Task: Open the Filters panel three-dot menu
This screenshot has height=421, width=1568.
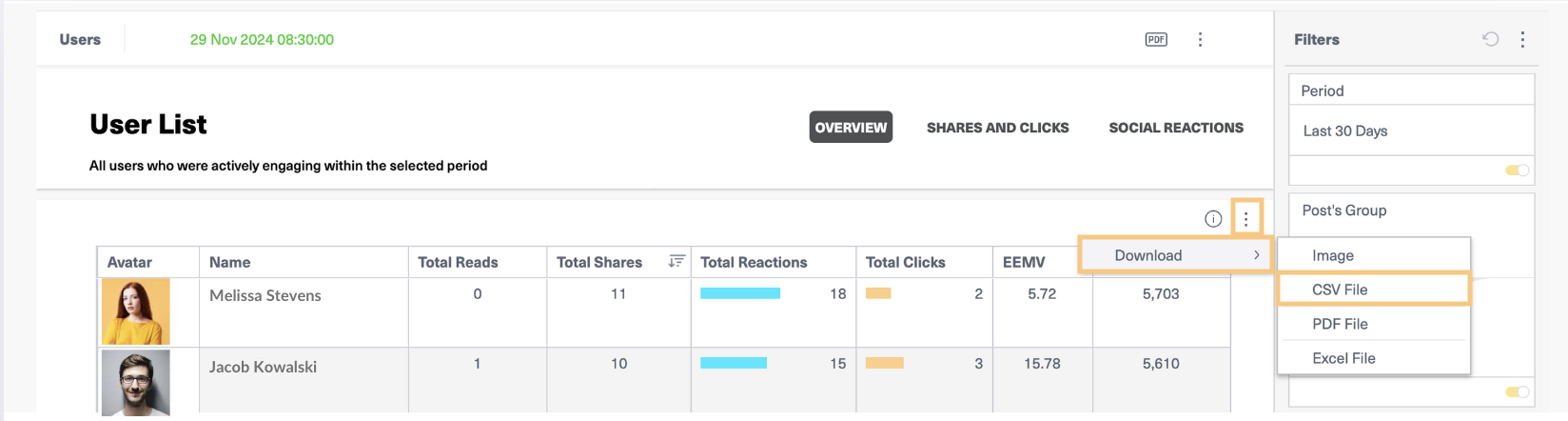Action: (x=1522, y=39)
